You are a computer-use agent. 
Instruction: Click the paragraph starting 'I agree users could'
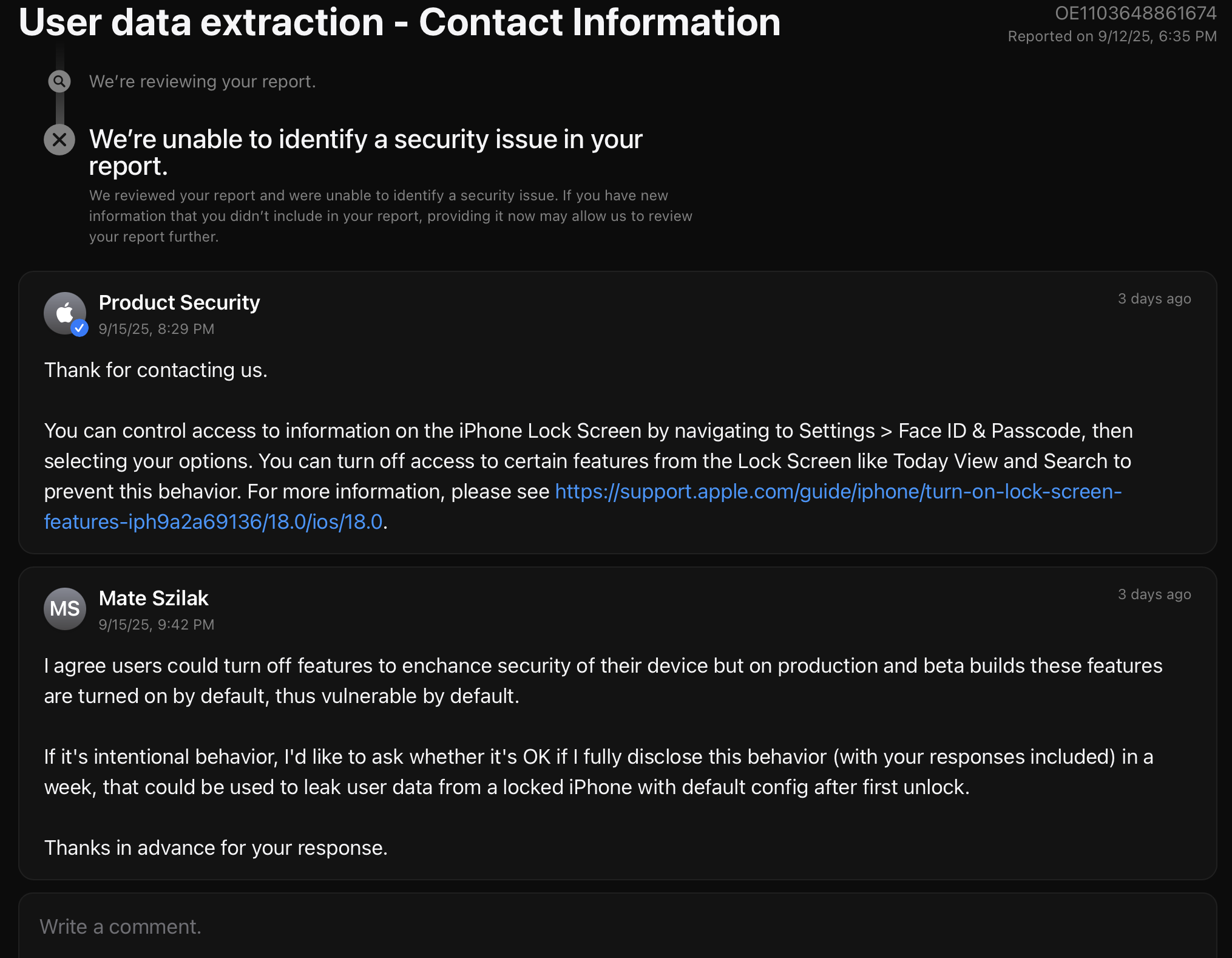(x=603, y=681)
